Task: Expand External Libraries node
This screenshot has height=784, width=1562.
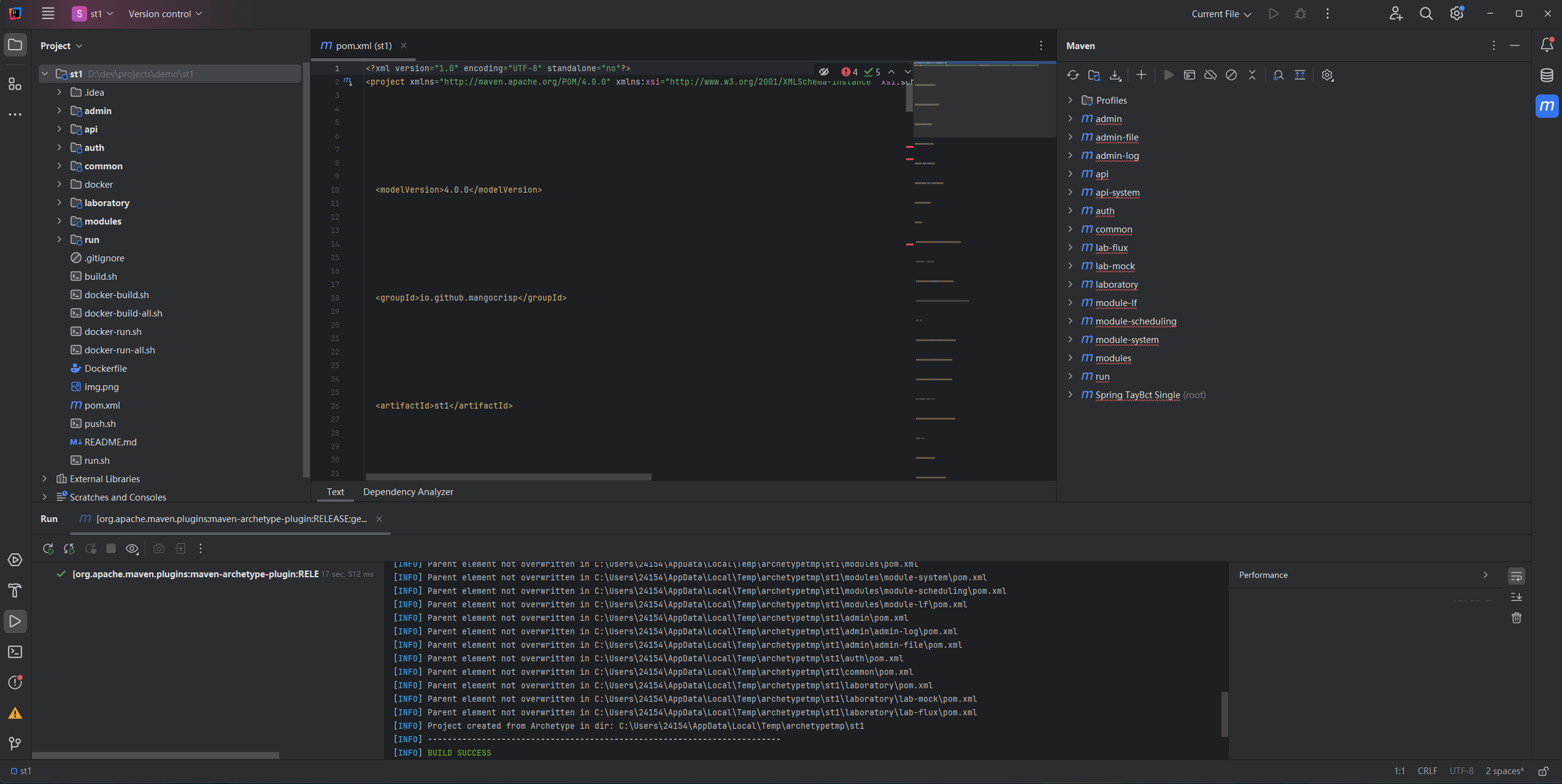Action: 45,478
